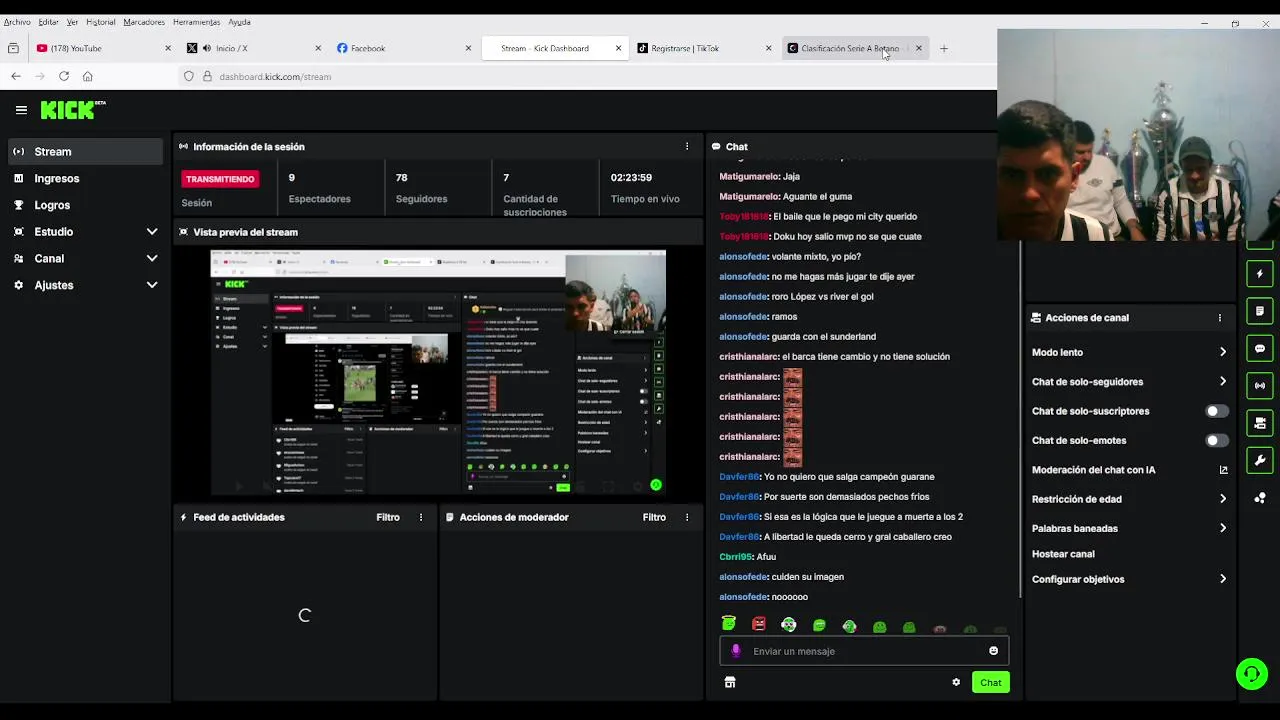Open the Herramientas menu
Screen dimensions: 1280x720
pyautogui.click(x=196, y=22)
